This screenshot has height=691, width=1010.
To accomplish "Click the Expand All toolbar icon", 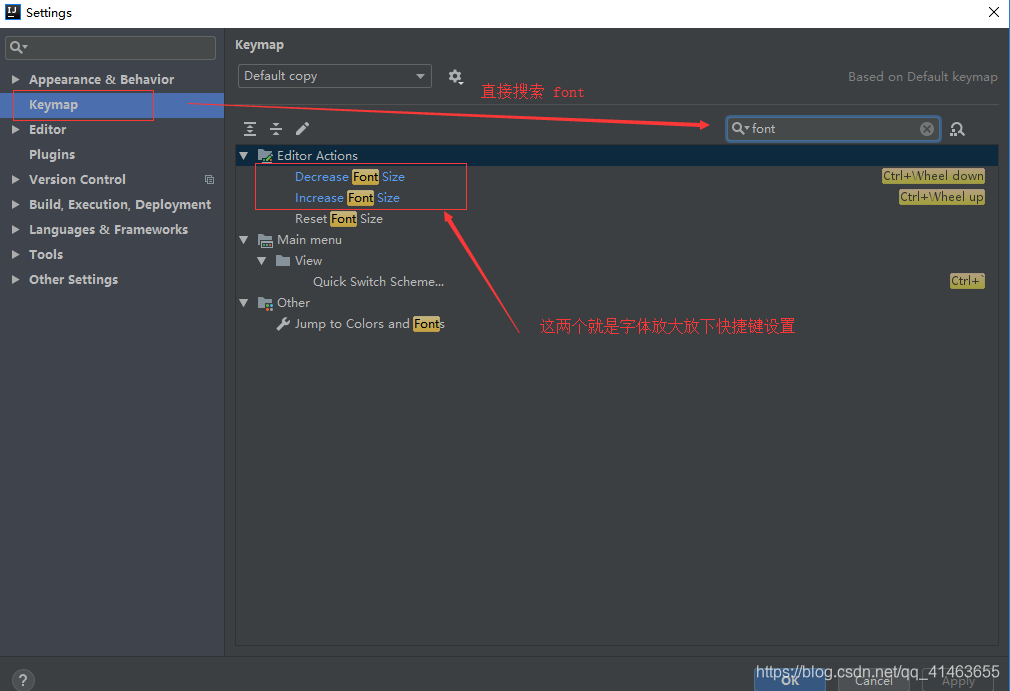I will 250,129.
